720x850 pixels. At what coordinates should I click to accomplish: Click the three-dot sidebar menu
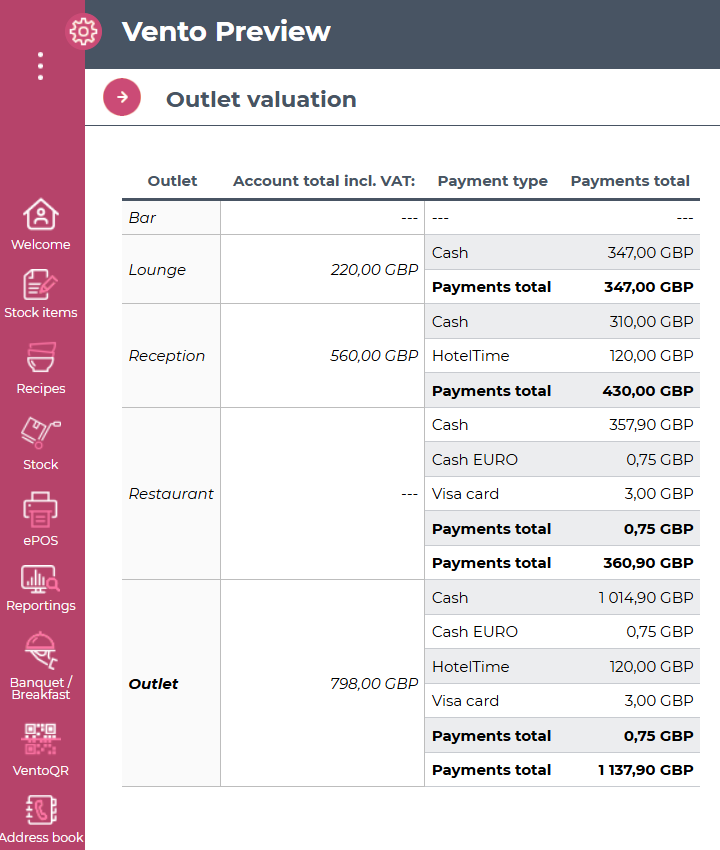[x=40, y=66]
